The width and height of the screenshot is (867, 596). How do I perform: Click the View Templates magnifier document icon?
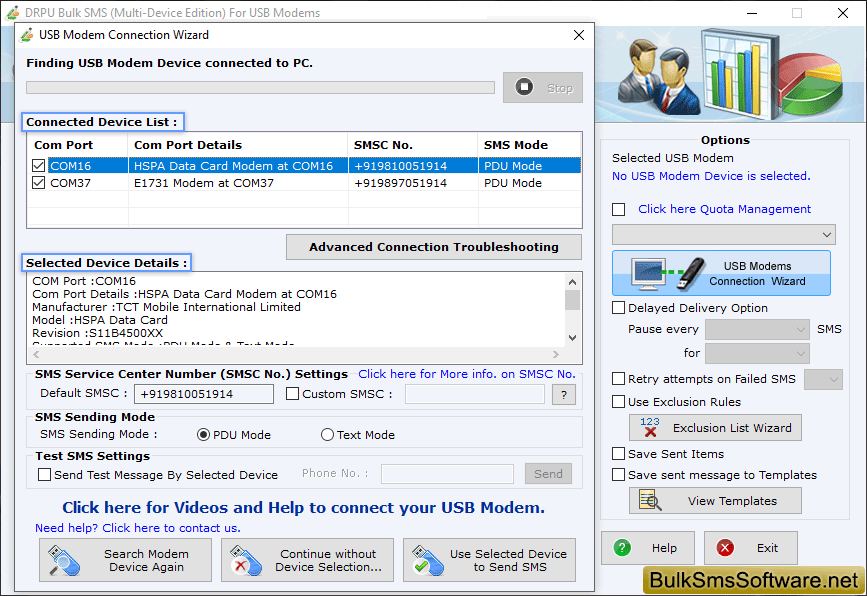650,500
